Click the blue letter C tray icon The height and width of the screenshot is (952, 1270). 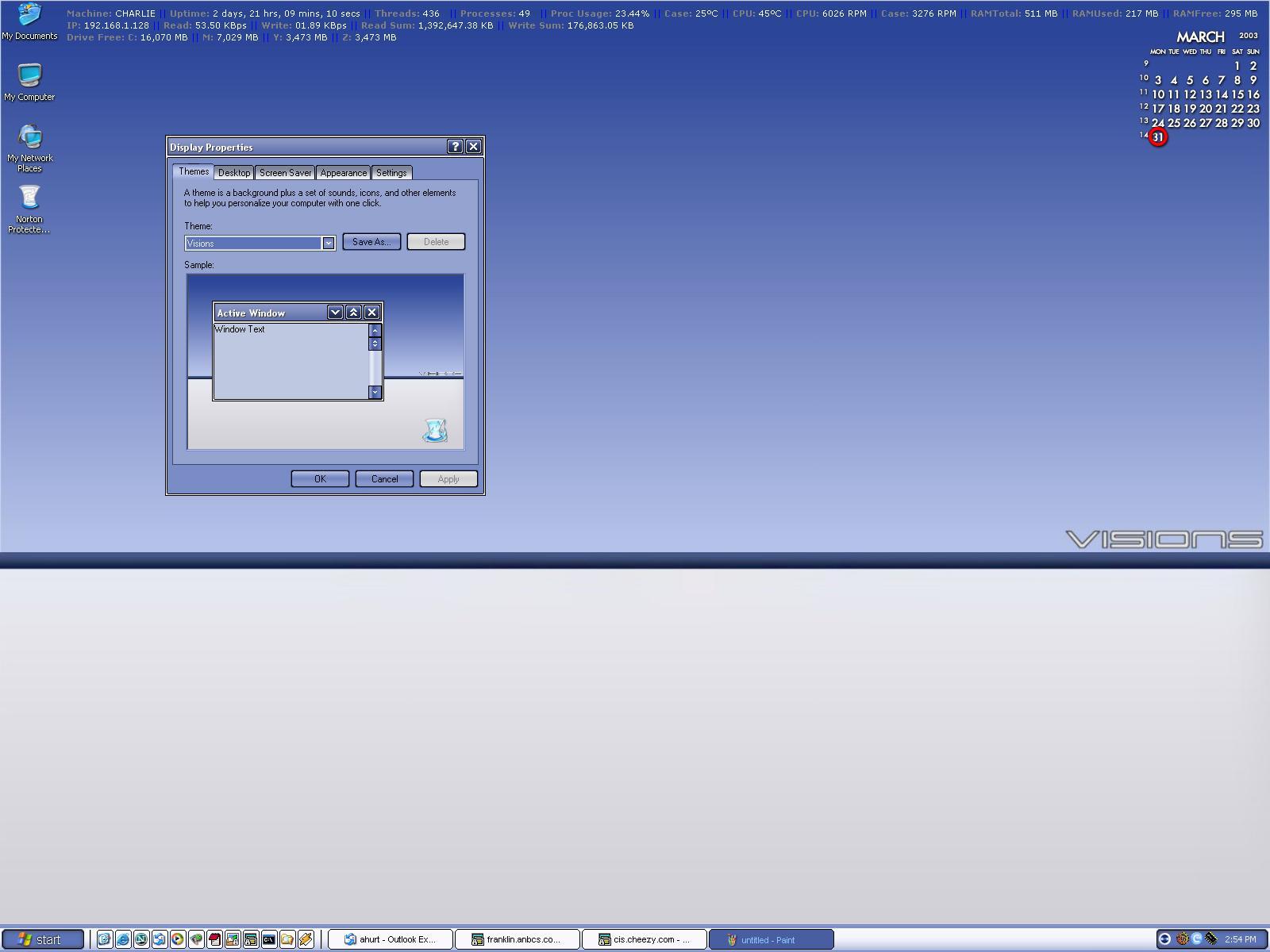(x=1197, y=939)
